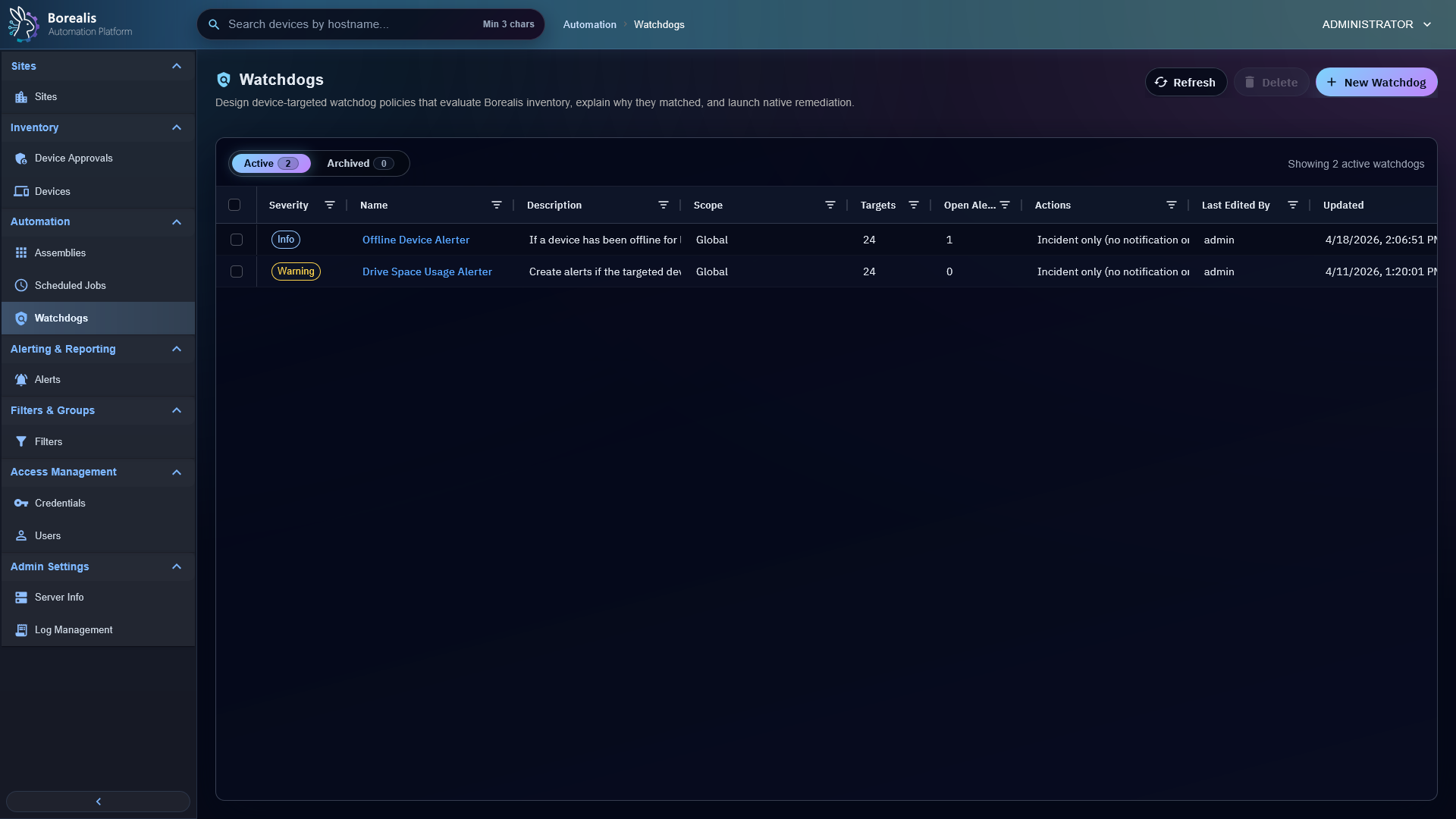Screen dimensions: 1456x819
Task: Collapse the Admin Settings section
Action: [177, 566]
